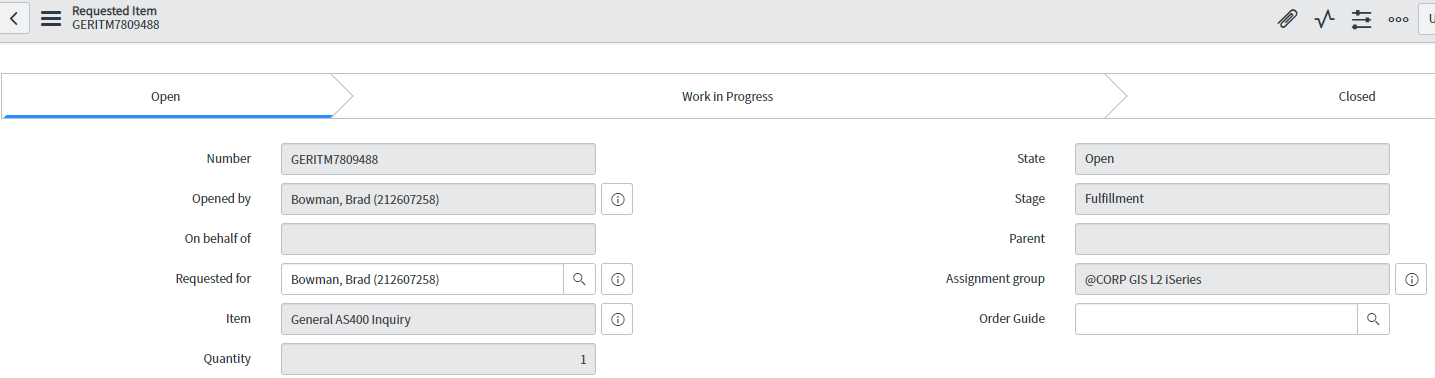
Task: Select the Open stage tab
Action: pyautogui.click(x=166, y=96)
